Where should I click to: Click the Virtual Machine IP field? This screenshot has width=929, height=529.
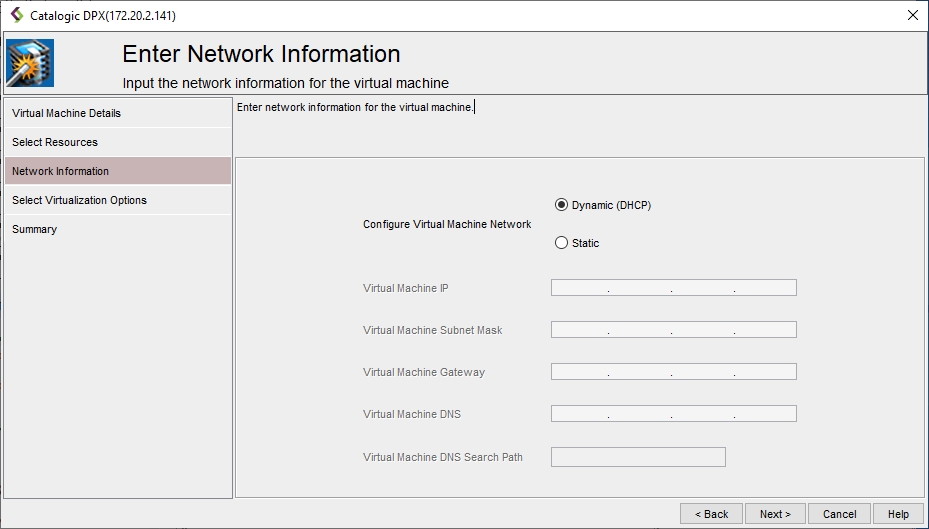click(673, 288)
